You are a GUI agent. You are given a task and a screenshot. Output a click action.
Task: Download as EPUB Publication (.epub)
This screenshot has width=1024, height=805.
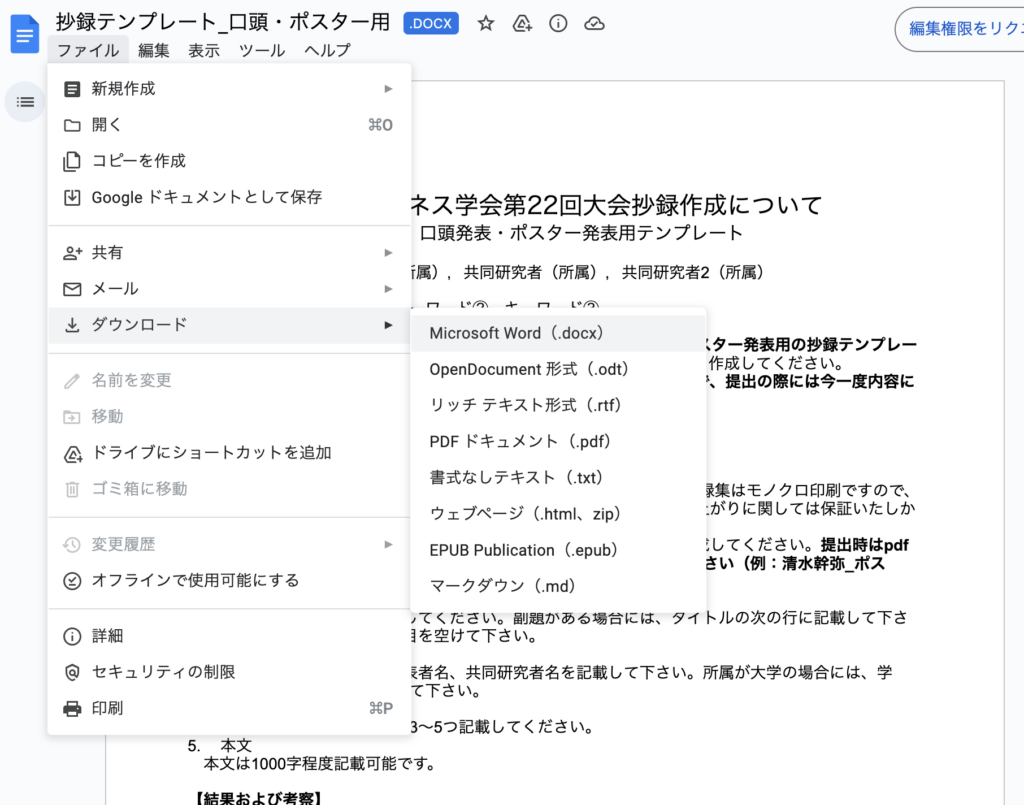coord(558,550)
